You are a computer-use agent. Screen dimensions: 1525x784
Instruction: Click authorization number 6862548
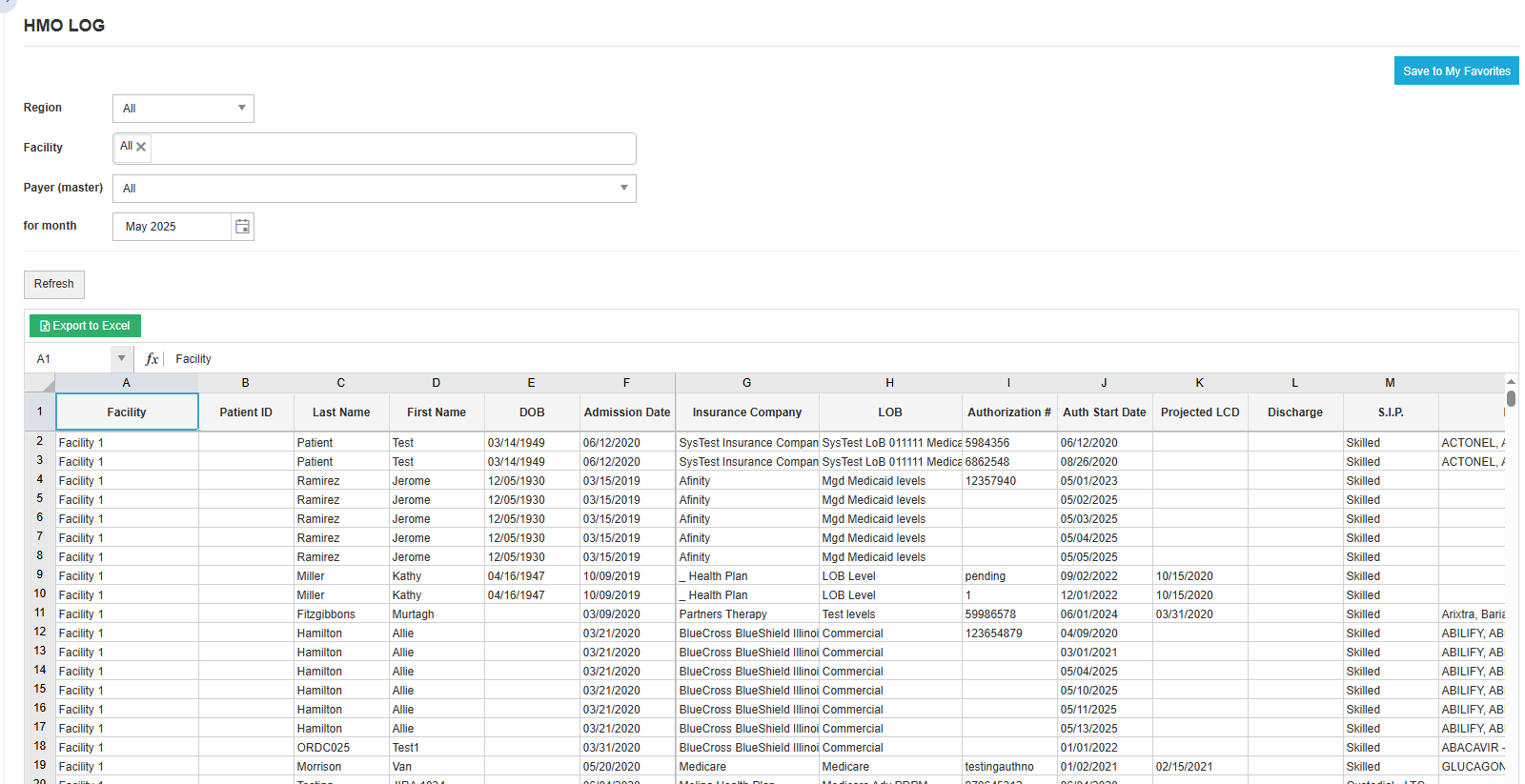click(1009, 462)
